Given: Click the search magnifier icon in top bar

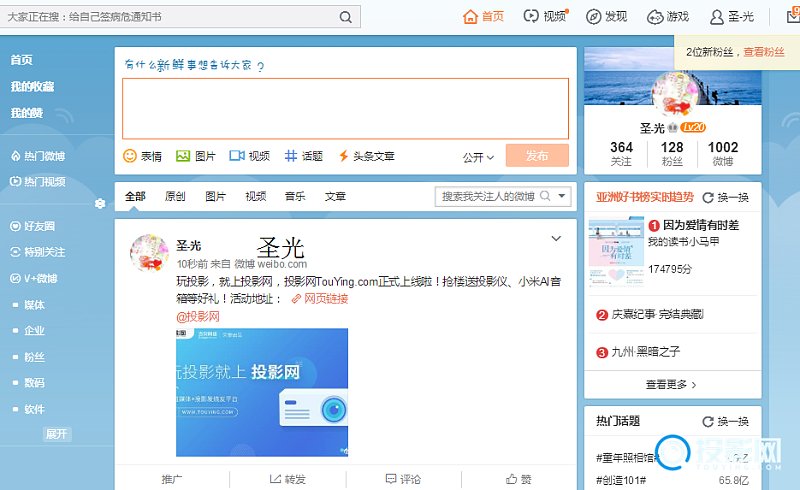Looking at the screenshot, I should 345,17.
